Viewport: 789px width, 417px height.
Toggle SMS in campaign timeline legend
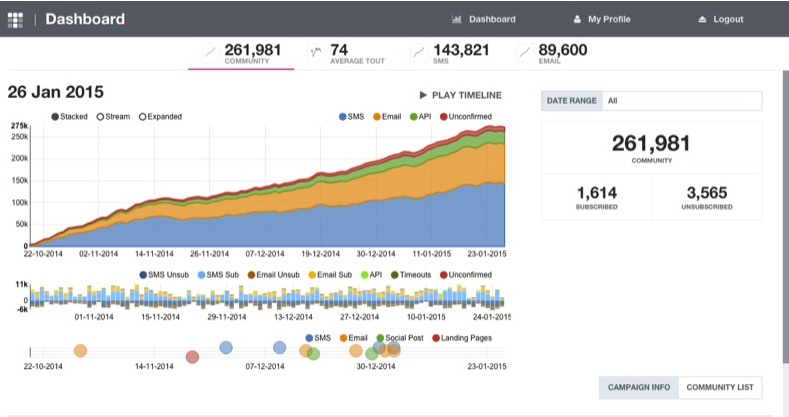pos(318,338)
